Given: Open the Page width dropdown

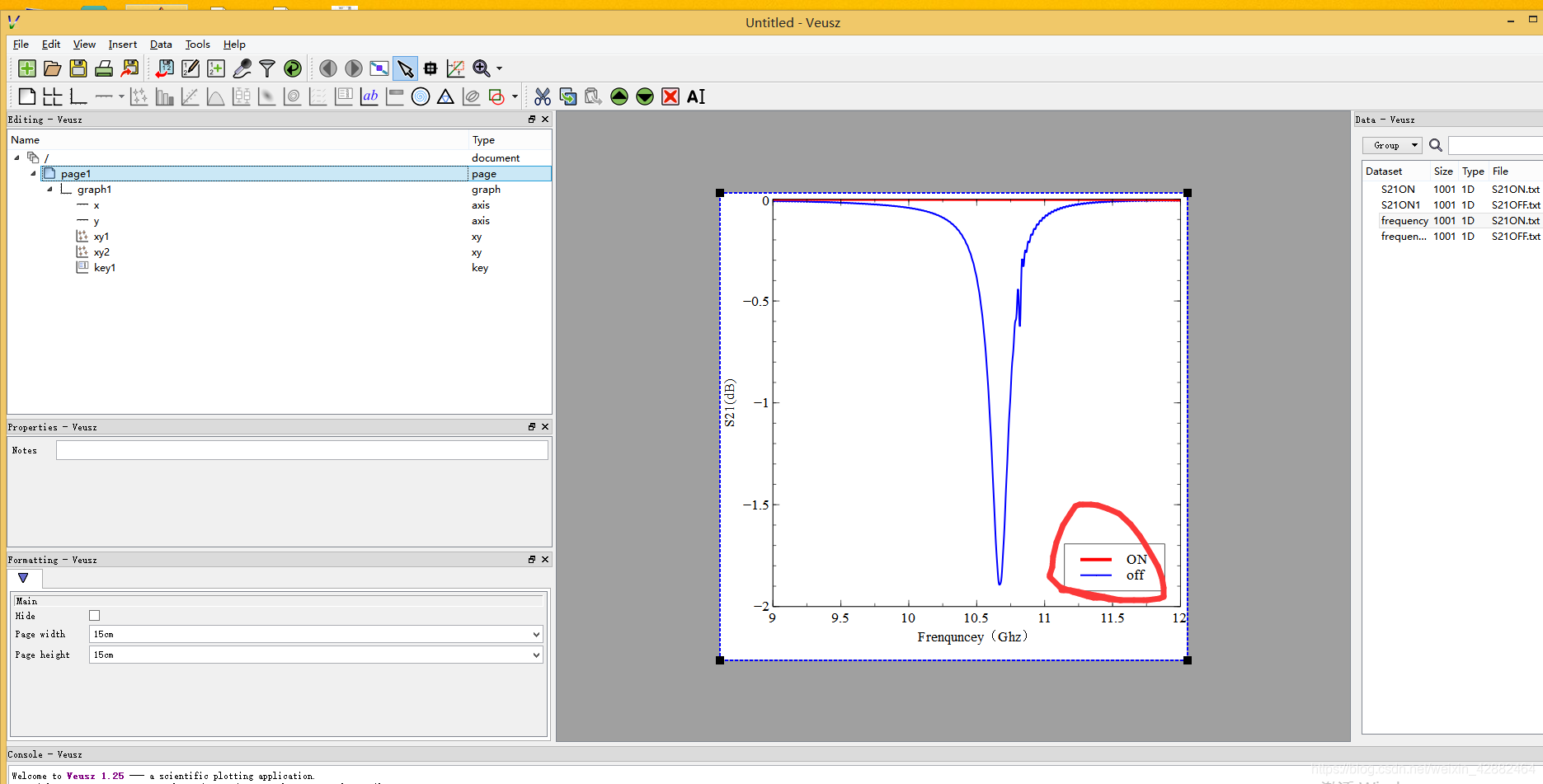Looking at the screenshot, I should (316, 634).
